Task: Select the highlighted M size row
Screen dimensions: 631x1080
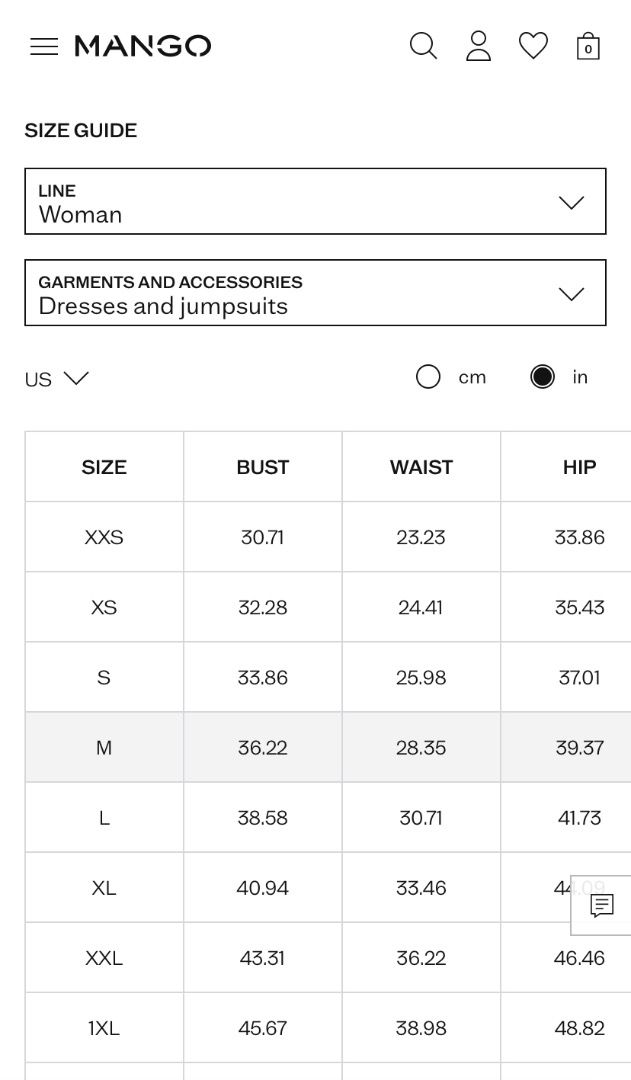Action: pos(328,747)
